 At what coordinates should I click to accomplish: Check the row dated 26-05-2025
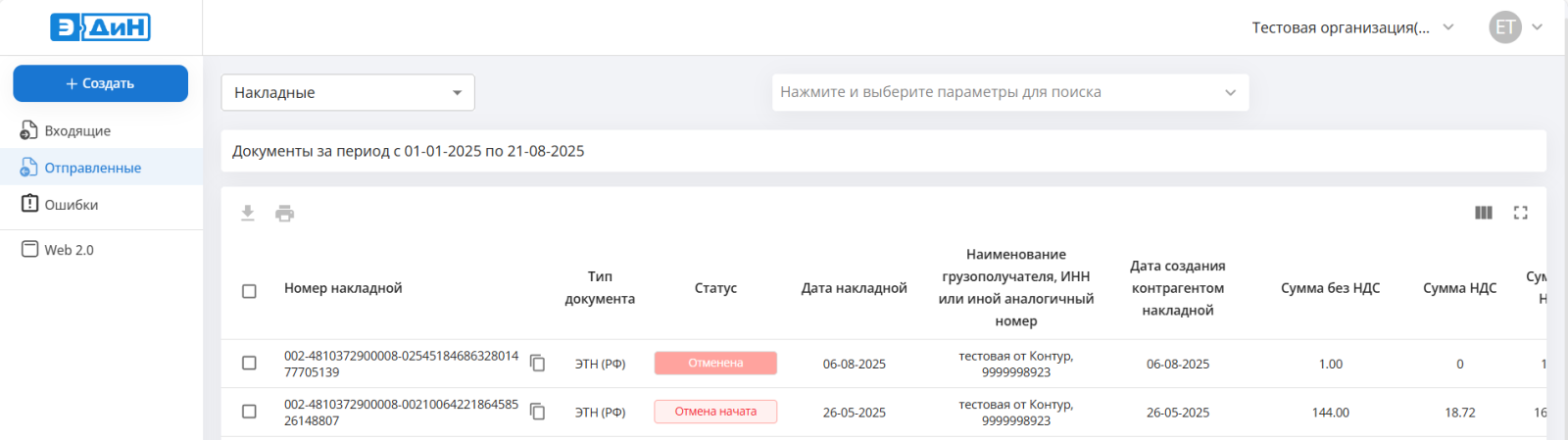(x=249, y=412)
